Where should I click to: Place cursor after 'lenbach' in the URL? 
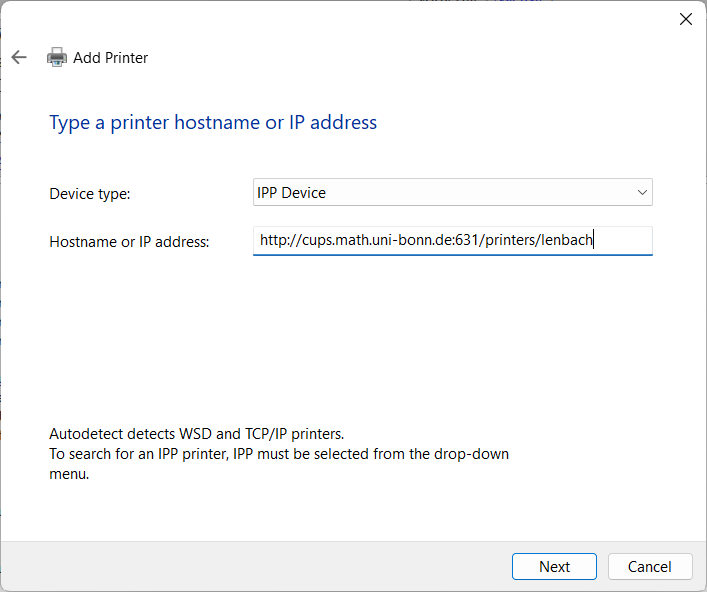[595, 240]
